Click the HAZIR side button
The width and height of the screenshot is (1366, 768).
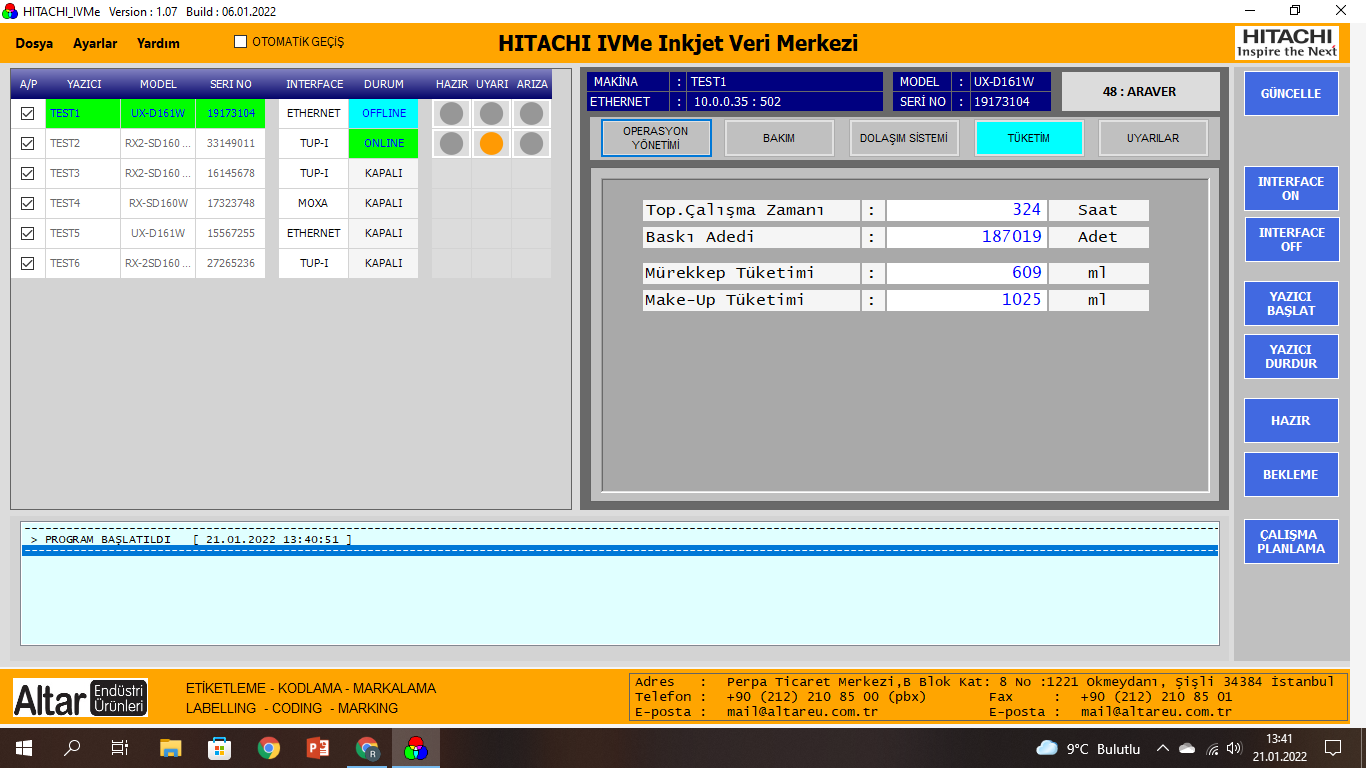[1291, 420]
